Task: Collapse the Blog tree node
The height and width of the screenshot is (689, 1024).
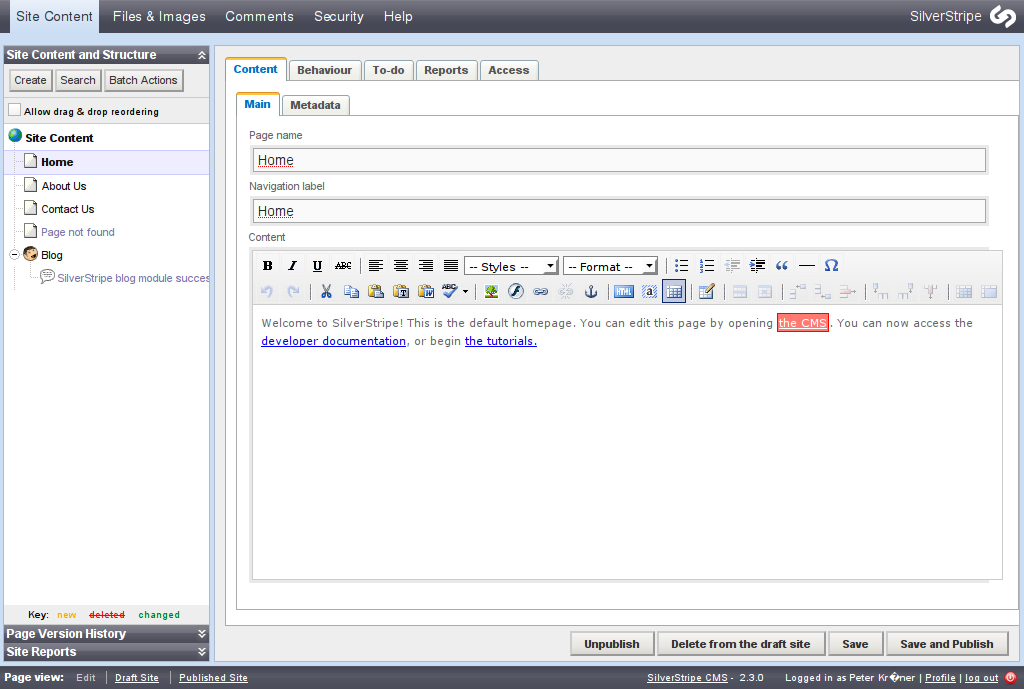Action: 14,255
